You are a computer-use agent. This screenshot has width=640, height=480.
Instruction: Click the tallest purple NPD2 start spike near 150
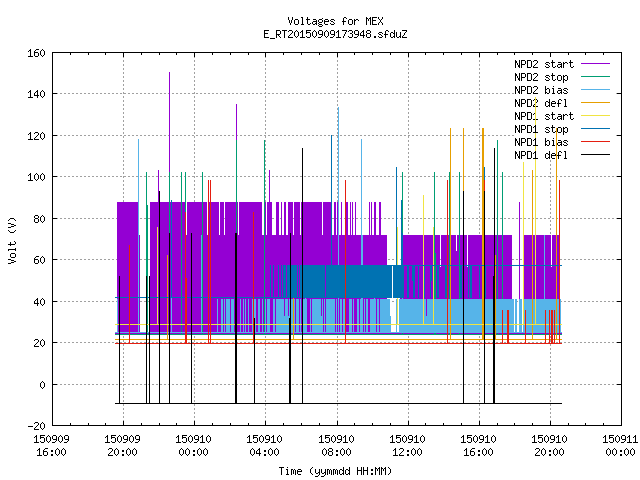pos(169,122)
